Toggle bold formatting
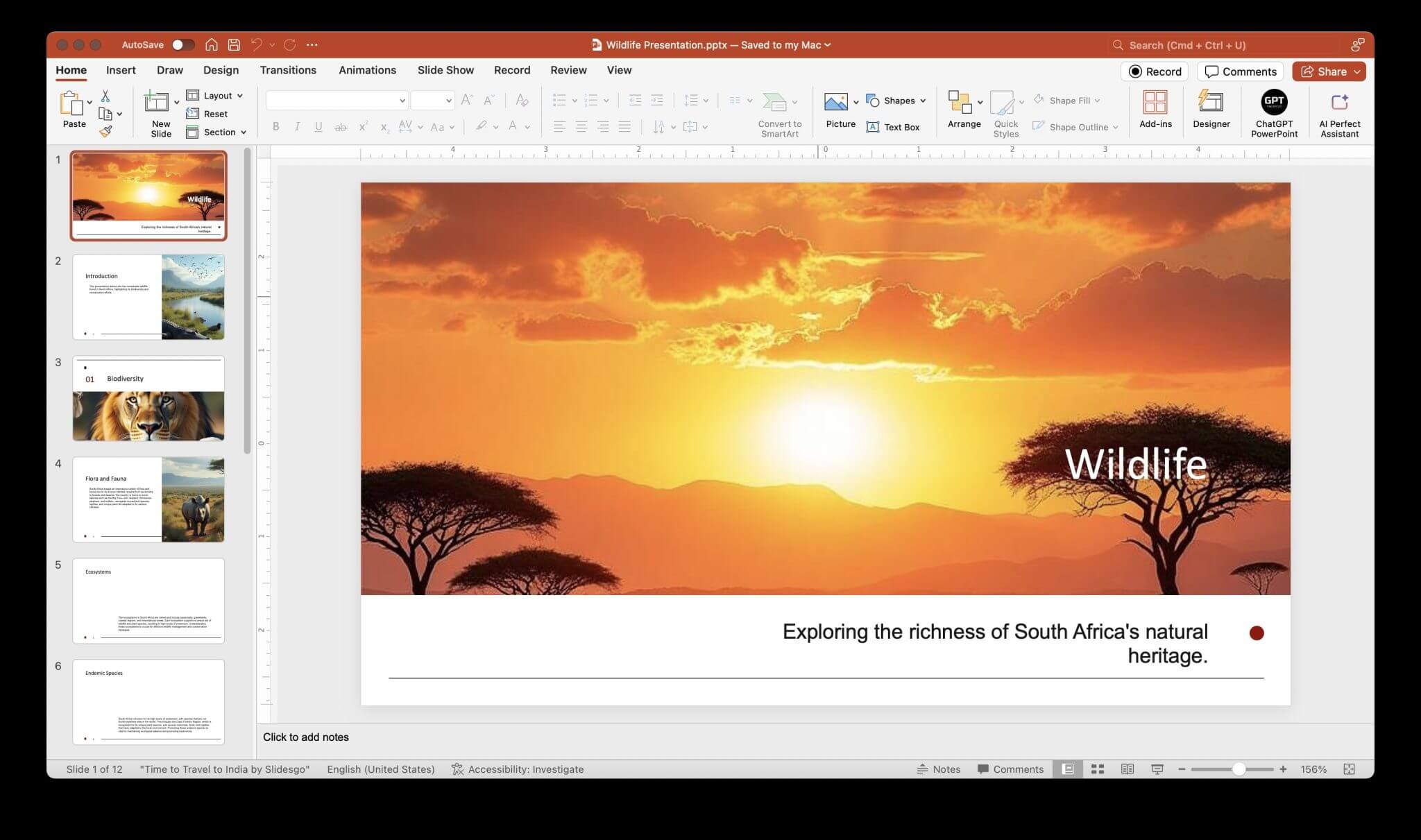The width and height of the screenshot is (1421, 840). tap(275, 126)
